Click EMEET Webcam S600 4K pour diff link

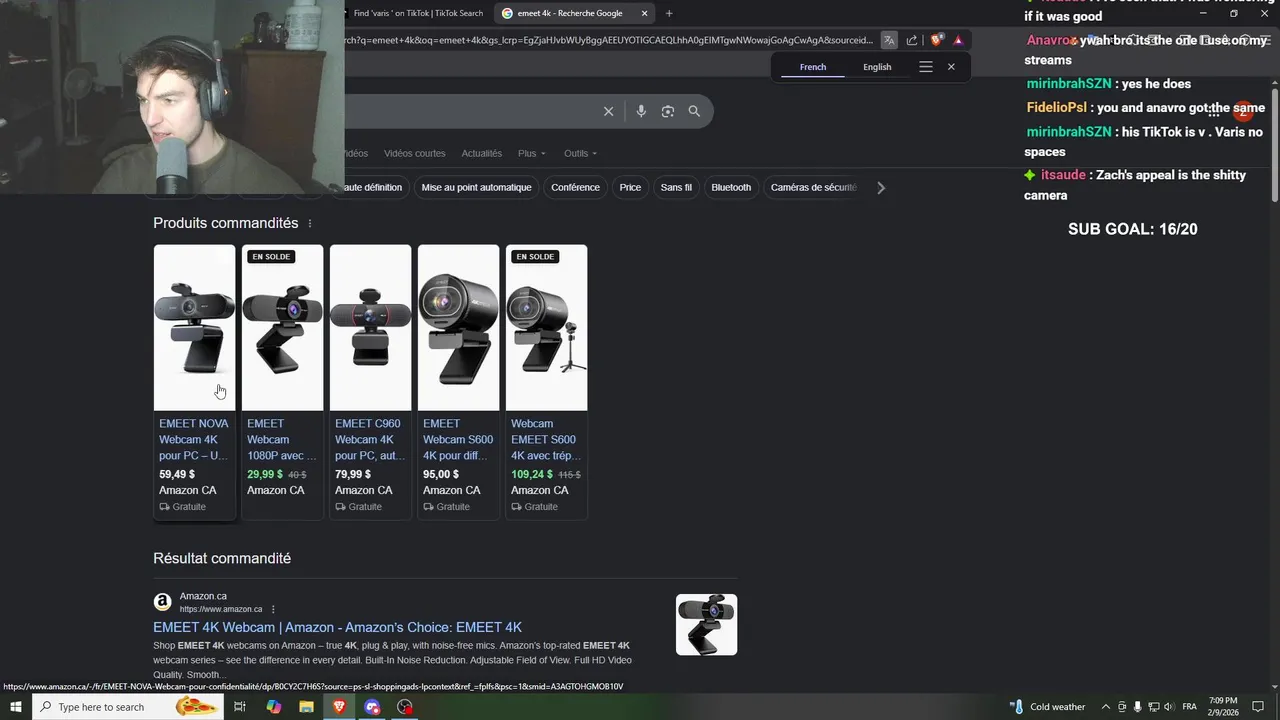[458, 439]
